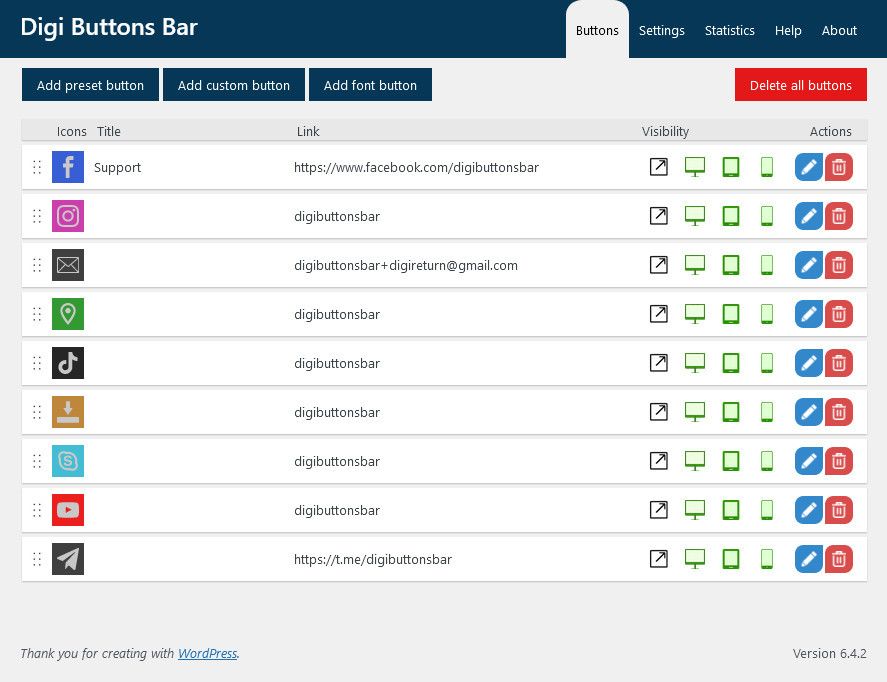Click the drag handle of the download row

pyautogui.click(x=37, y=412)
